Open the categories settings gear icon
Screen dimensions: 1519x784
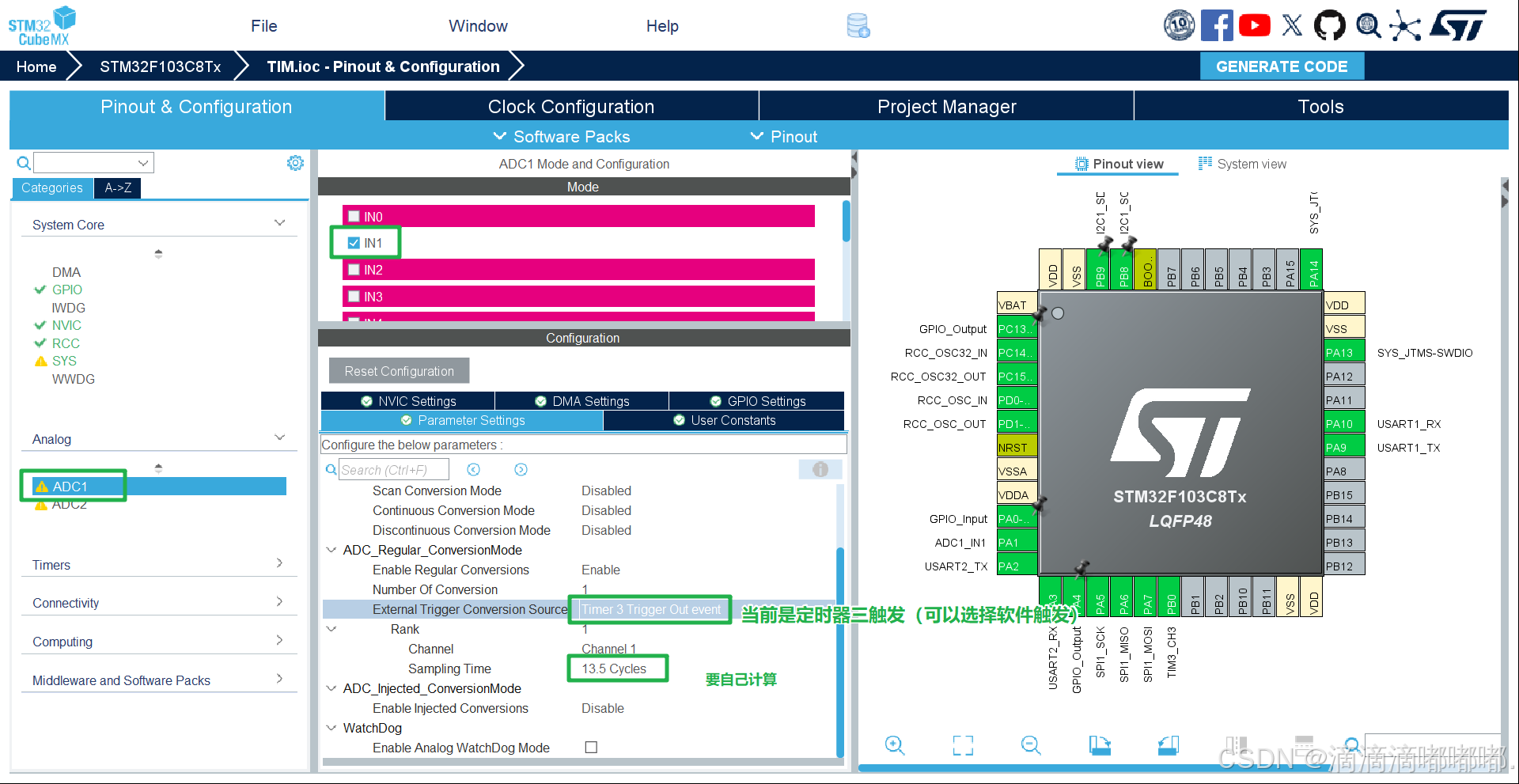tap(295, 163)
